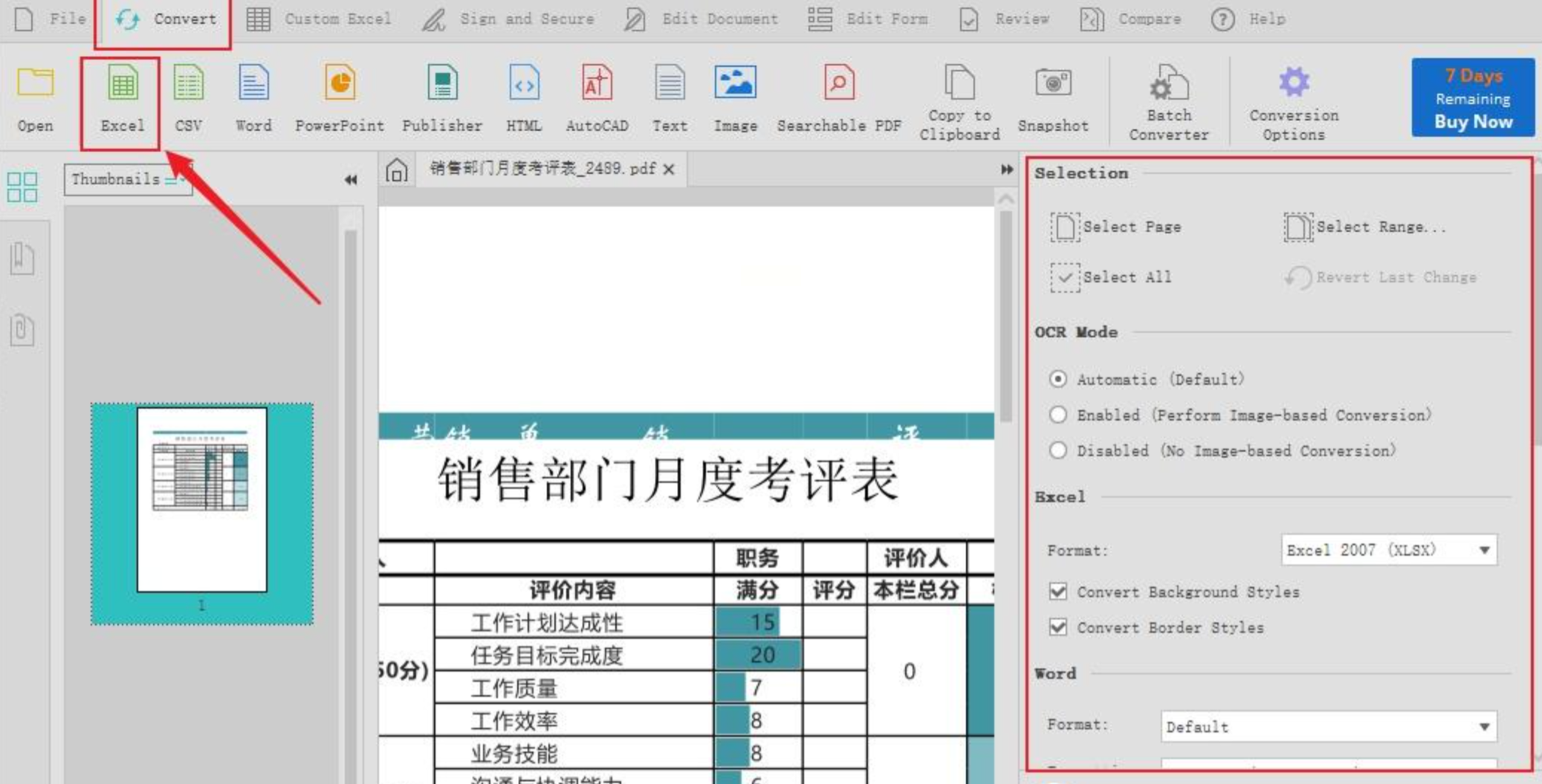Click Select Range icon
The image size is (1542, 784).
coord(1298,227)
